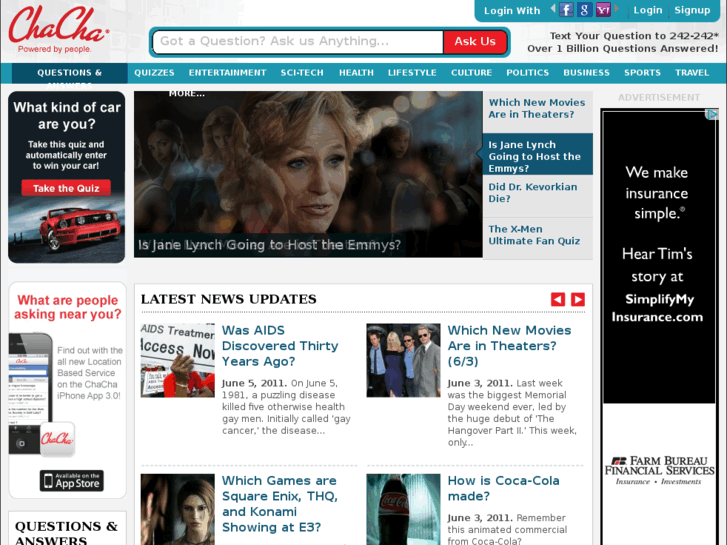Viewport: 727px width, 545px height.
Task: Open the Questions & Answers menu
Action: 70,73
